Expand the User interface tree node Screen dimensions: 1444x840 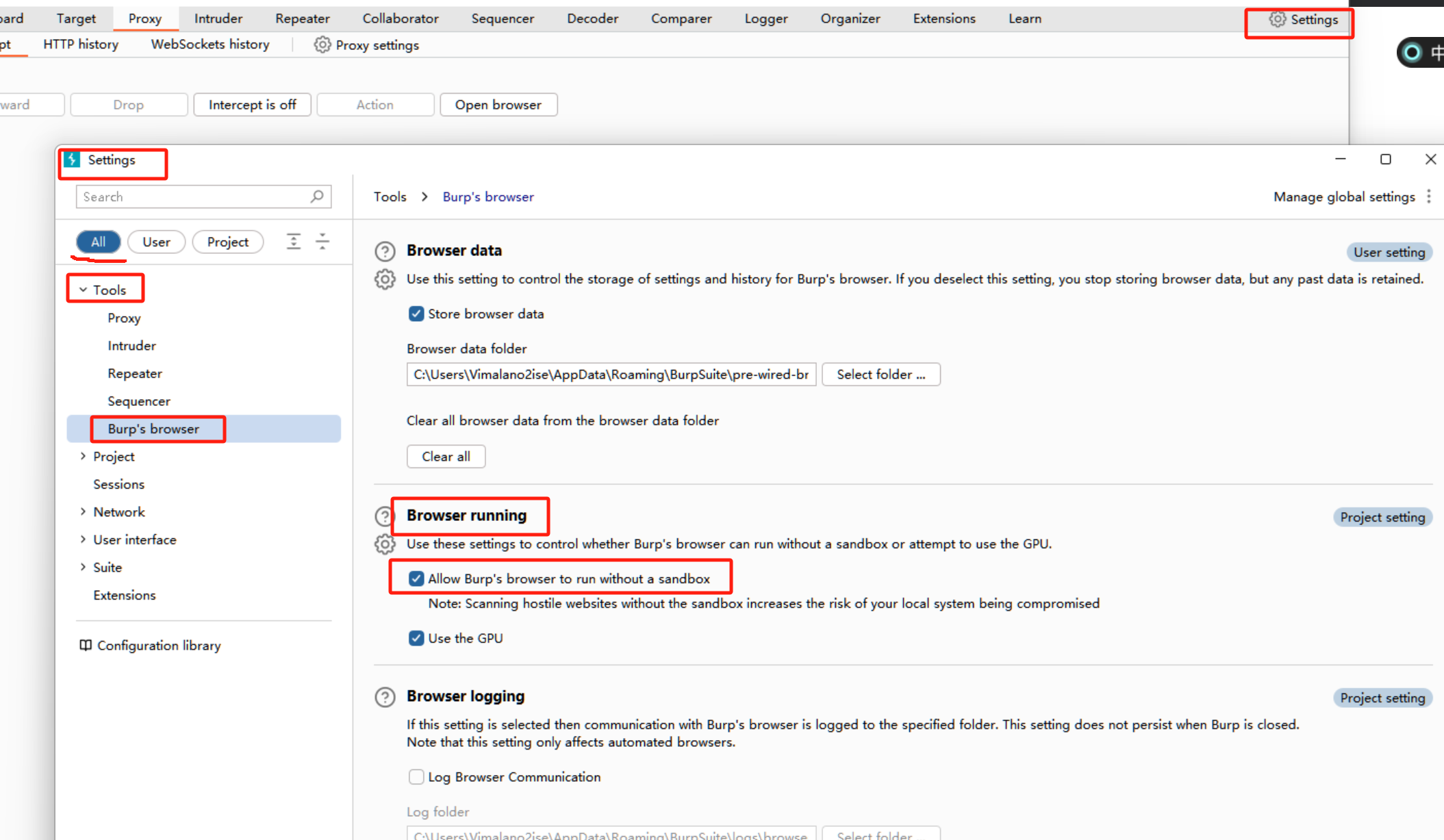coord(84,539)
